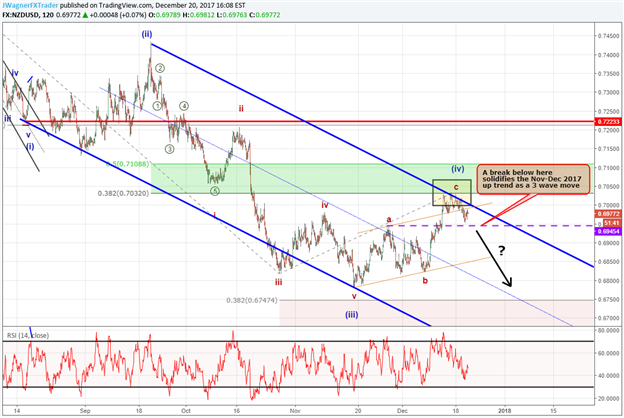Select the circled 2 sub-wave label
624x418 pixels.
160,68
